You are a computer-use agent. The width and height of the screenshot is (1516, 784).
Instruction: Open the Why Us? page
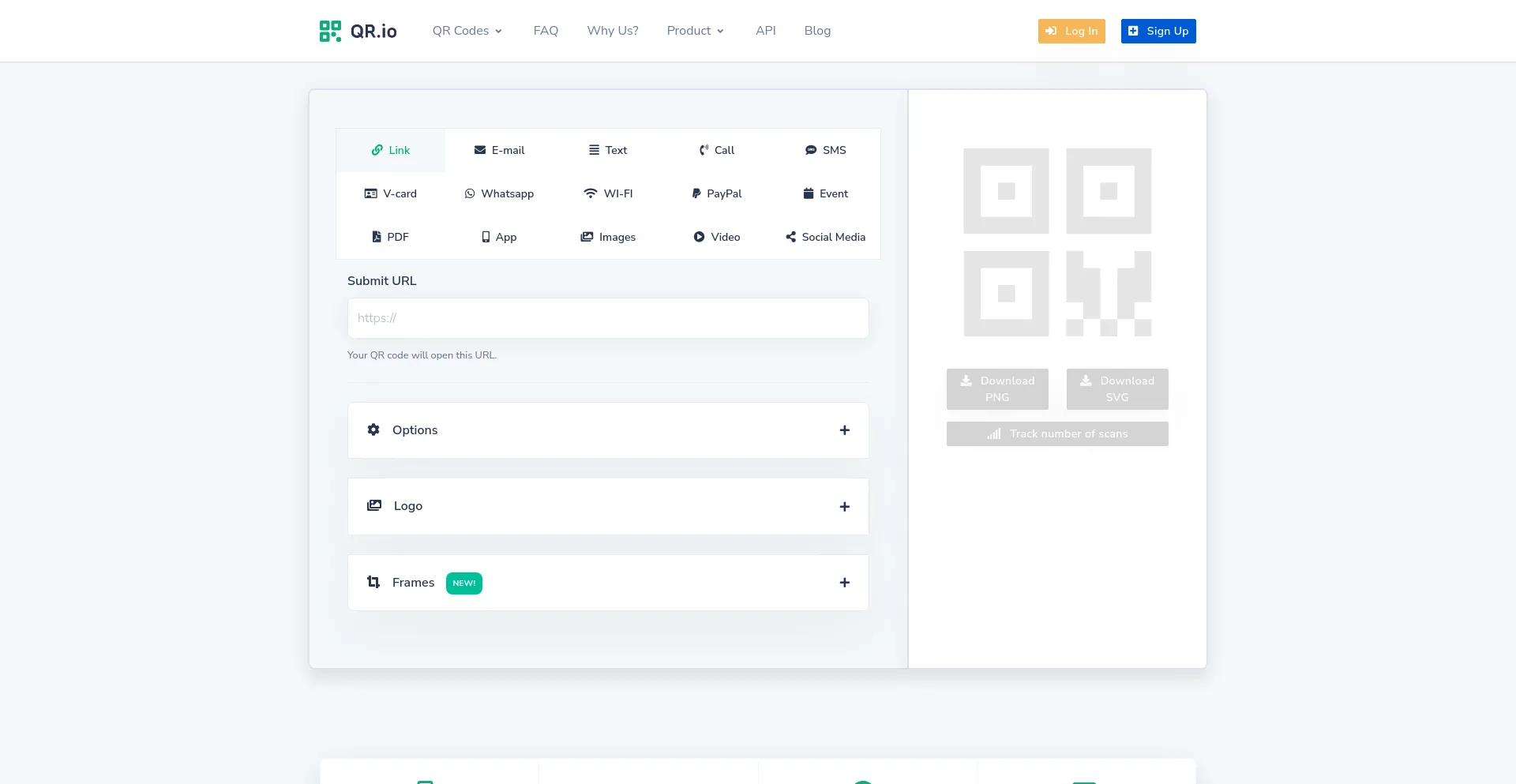pyautogui.click(x=613, y=31)
